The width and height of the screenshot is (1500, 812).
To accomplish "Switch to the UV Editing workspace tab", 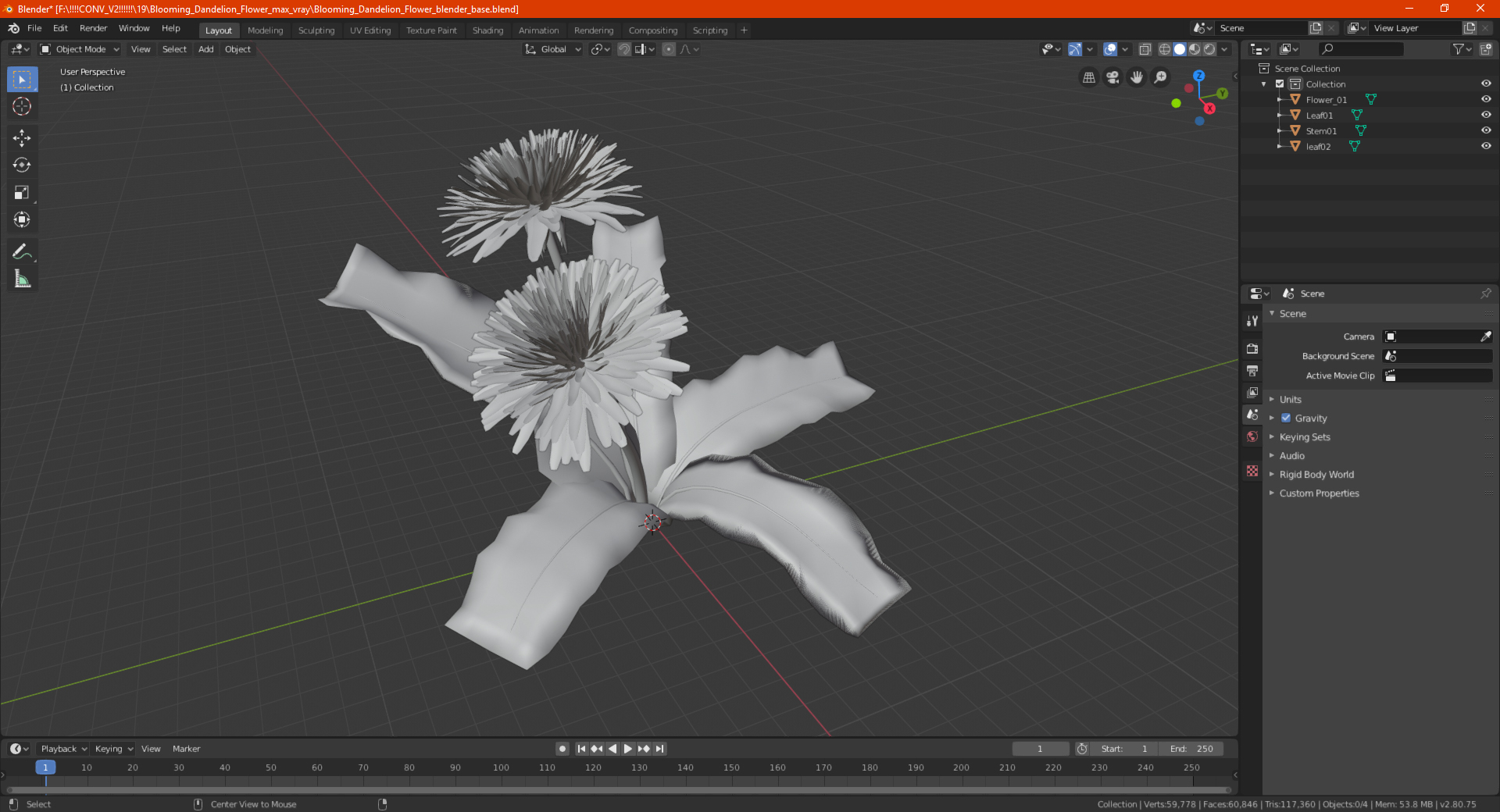I will pos(370,30).
